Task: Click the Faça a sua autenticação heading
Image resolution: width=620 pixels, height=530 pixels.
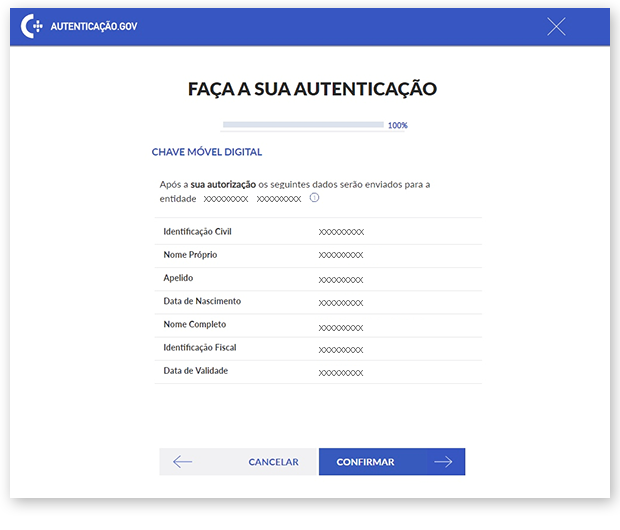Action: (x=312, y=89)
